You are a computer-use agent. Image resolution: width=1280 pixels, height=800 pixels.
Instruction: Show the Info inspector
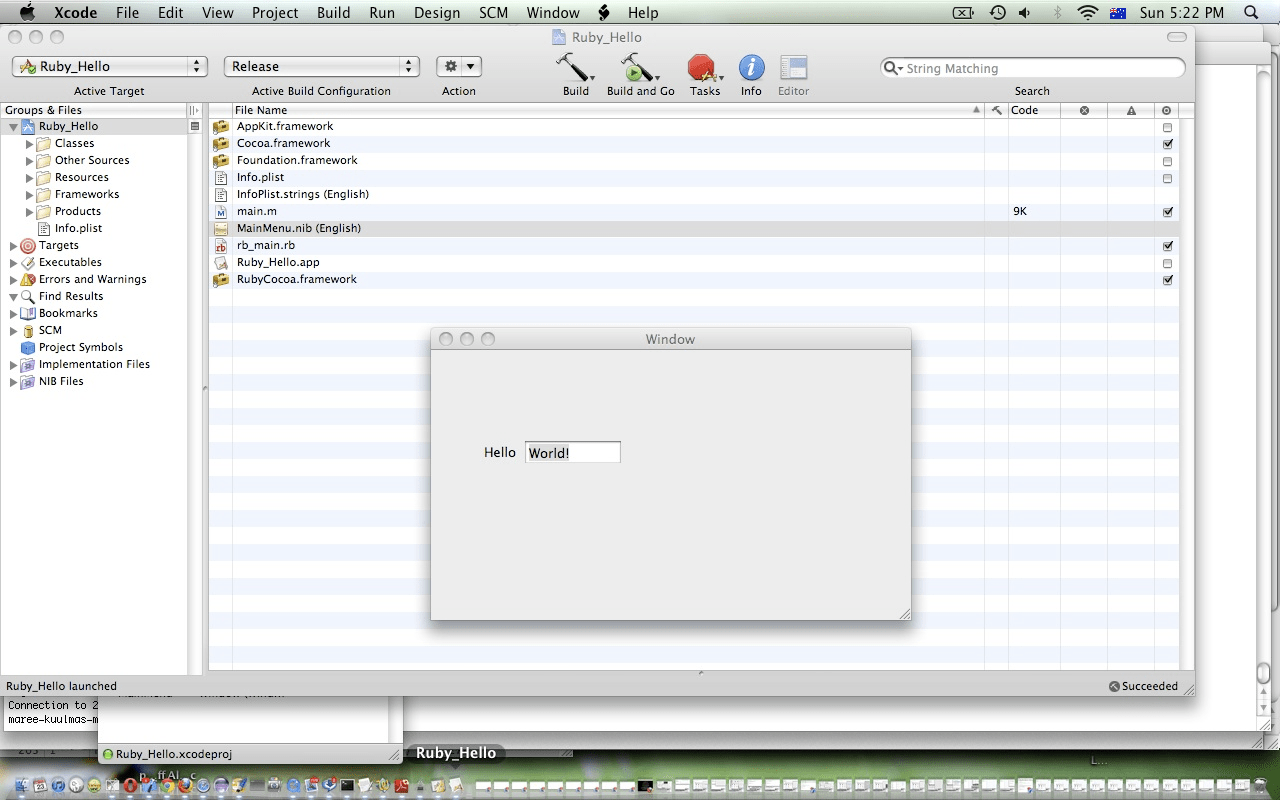tap(750, 70)
